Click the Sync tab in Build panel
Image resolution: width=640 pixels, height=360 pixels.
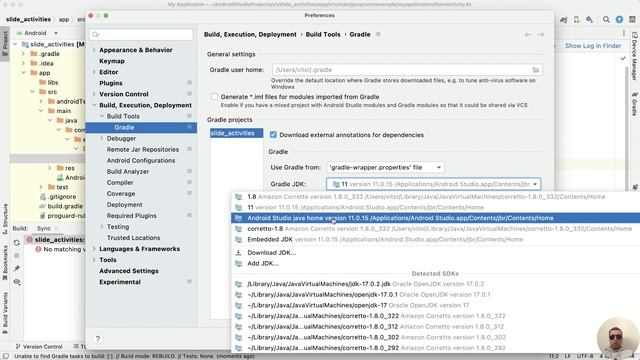pyautogui.click(x=44, y=228)
